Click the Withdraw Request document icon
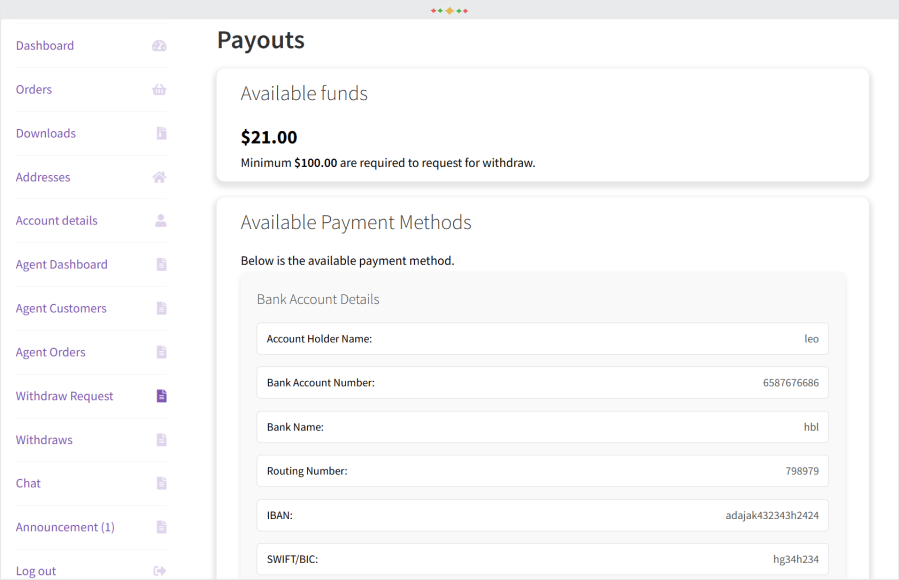The width and height of the screenshot is (899, 580). (162, 396)
